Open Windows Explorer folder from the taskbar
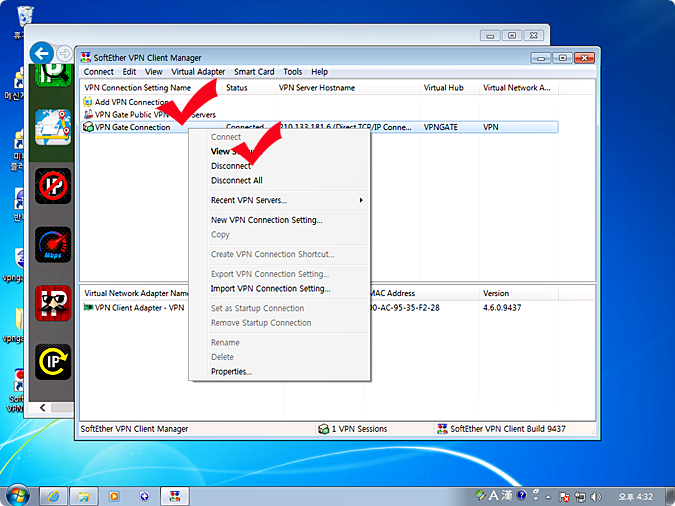 click(x=84, y=497)
